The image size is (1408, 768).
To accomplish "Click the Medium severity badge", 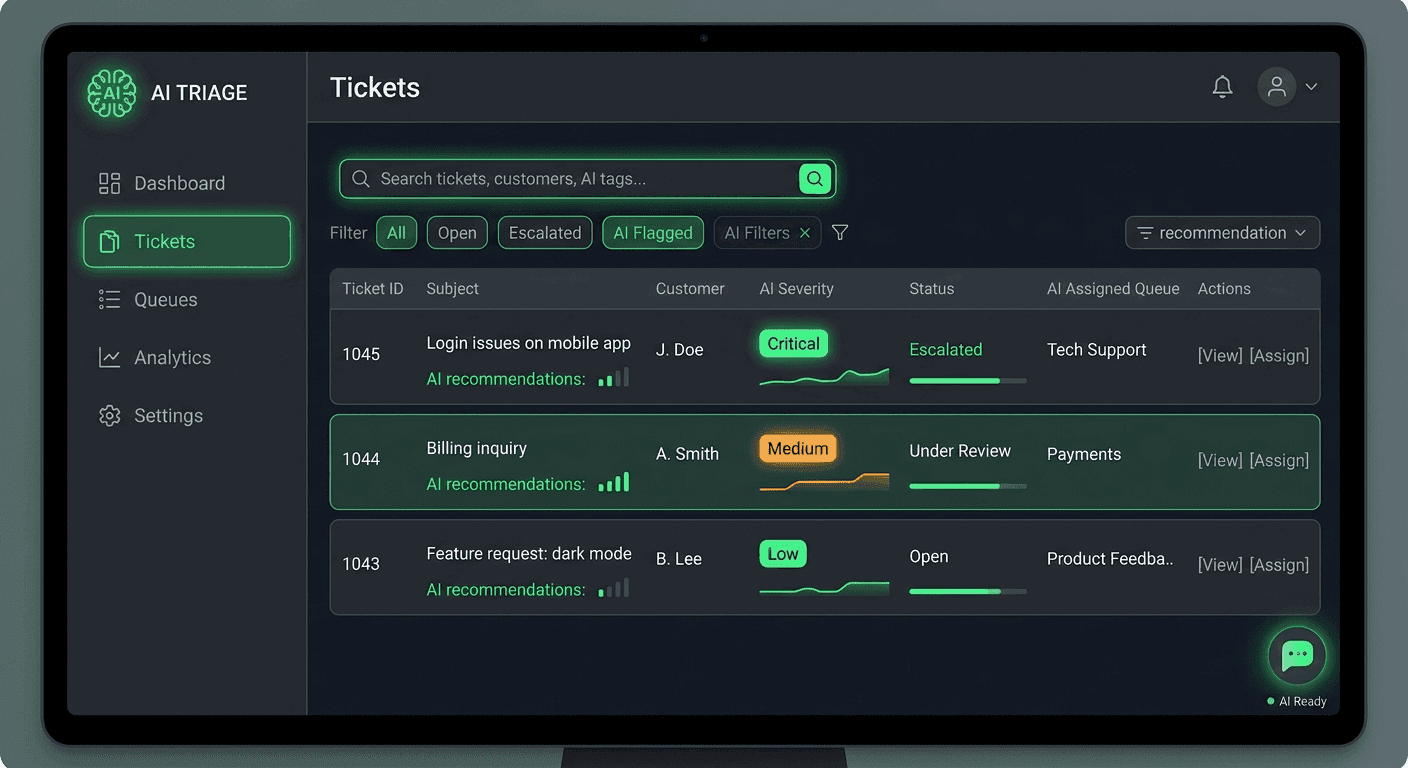I will click(798, 449).
